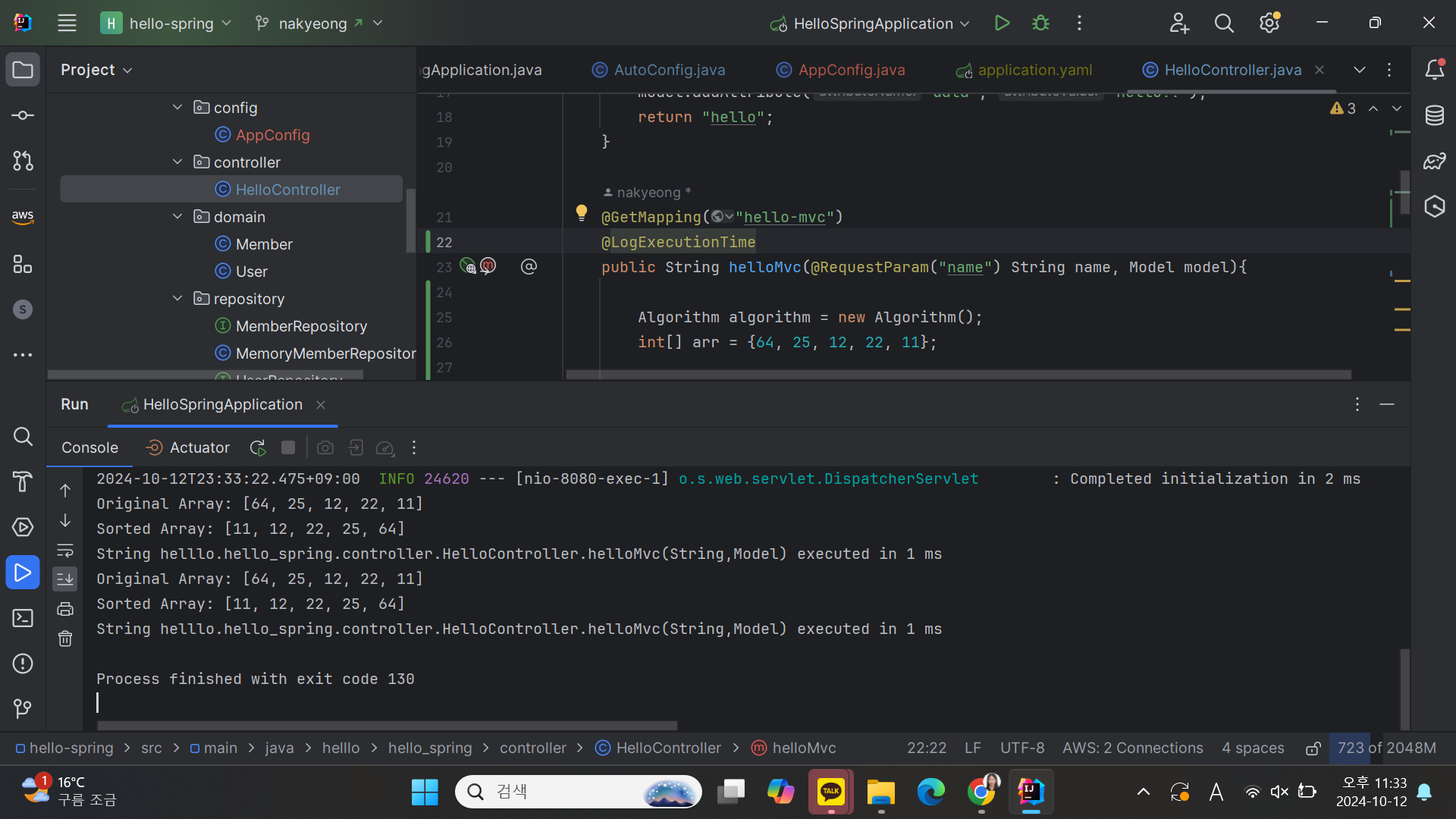Click the Rerun icon in console toolbar
Screen dimensions: 1456x819
pos(258,448)
